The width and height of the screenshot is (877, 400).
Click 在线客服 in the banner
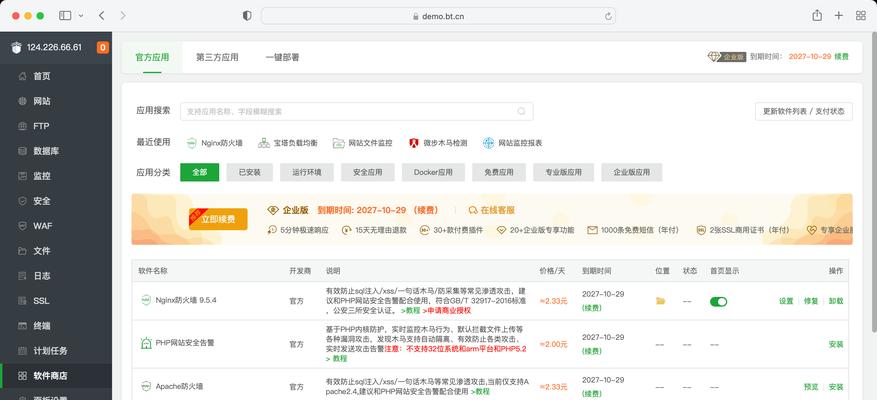coord(491,210)
